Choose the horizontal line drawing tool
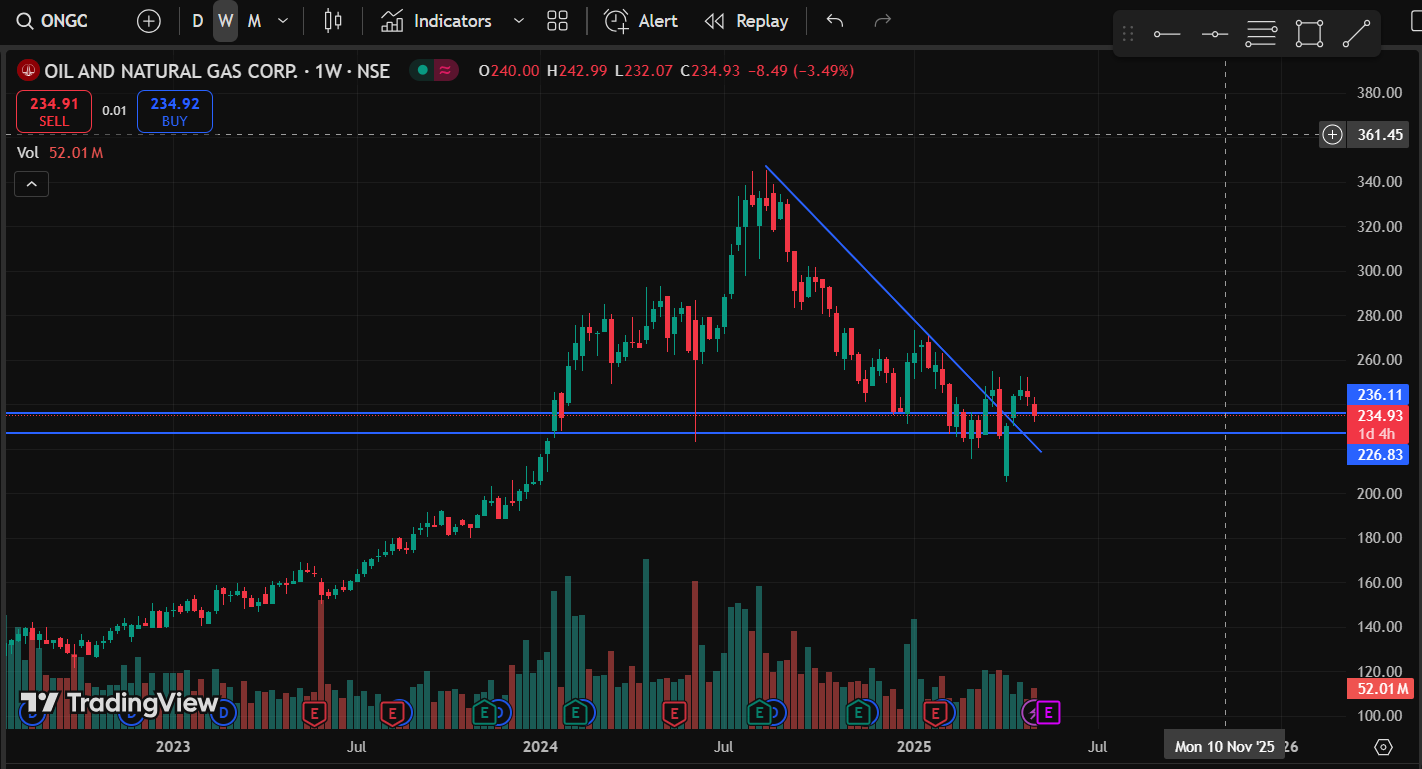Image resolution: width=1422 pixels, height=769 pixels. [x=1214, y=34]
